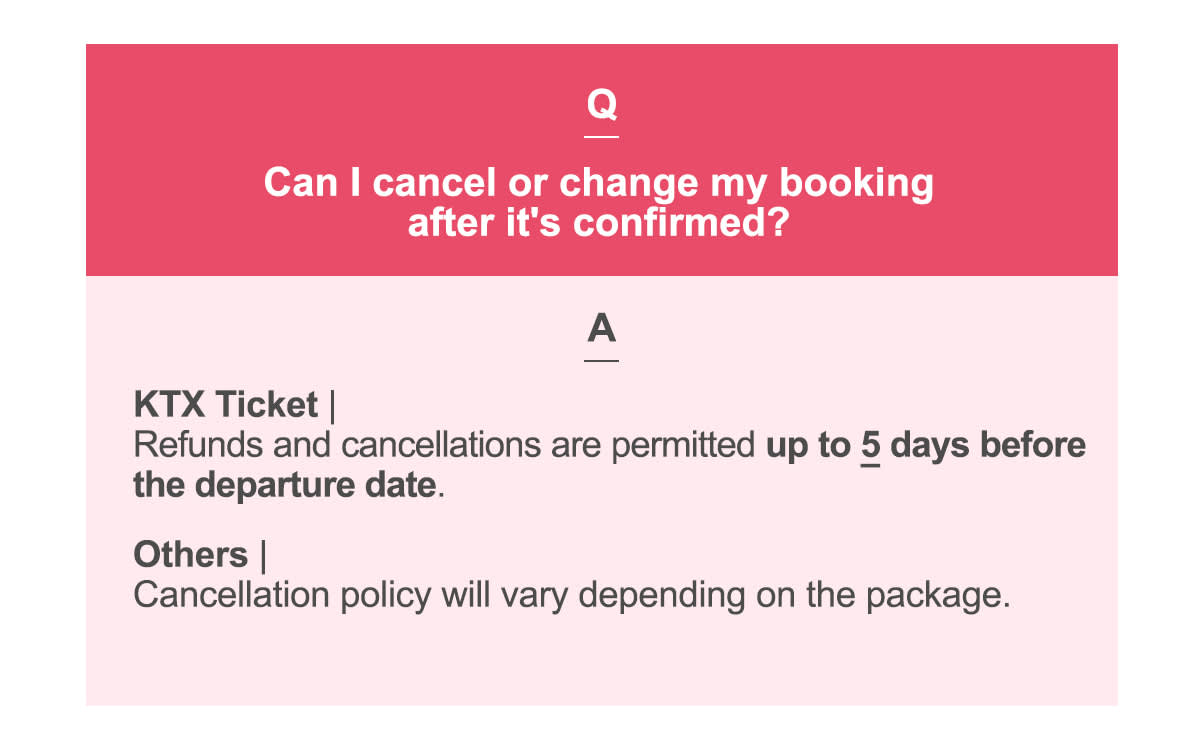1200x755 pixels.
Task: Click the bold "days before" text
Action: 987,445
